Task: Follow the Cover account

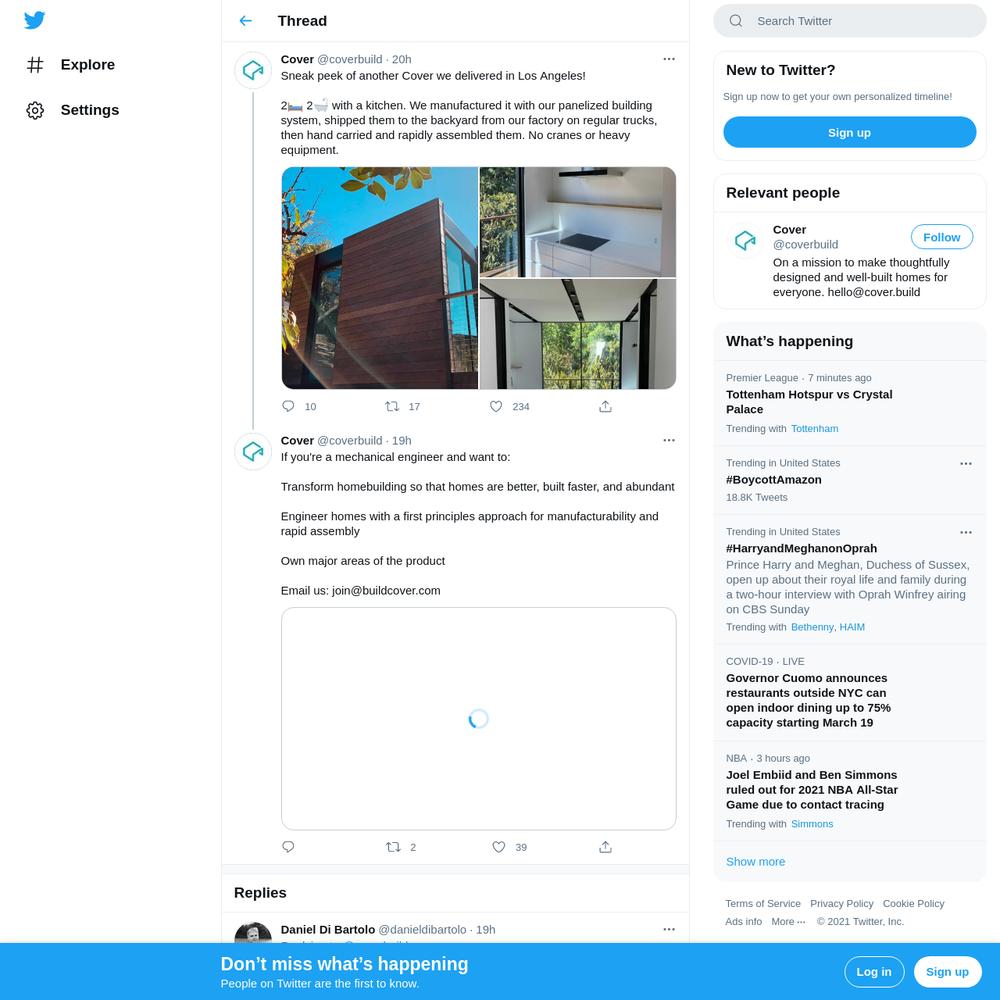Action: [x=941, y=237]
